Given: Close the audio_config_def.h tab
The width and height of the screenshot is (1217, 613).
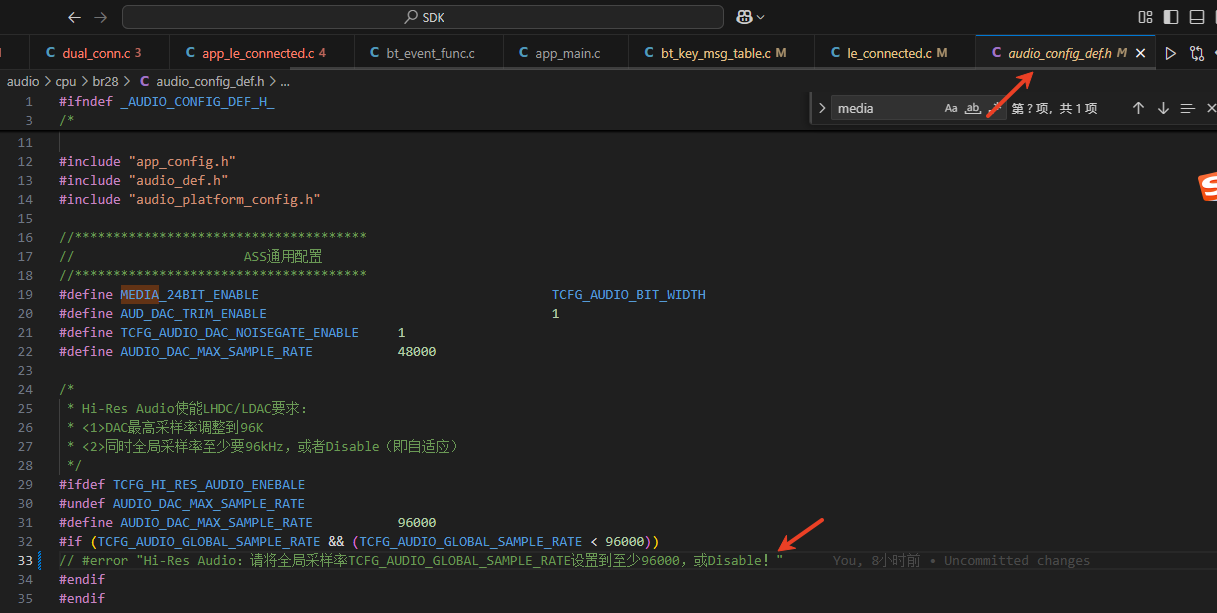Looking at the screenshot, I should [x=1140, y=53].
